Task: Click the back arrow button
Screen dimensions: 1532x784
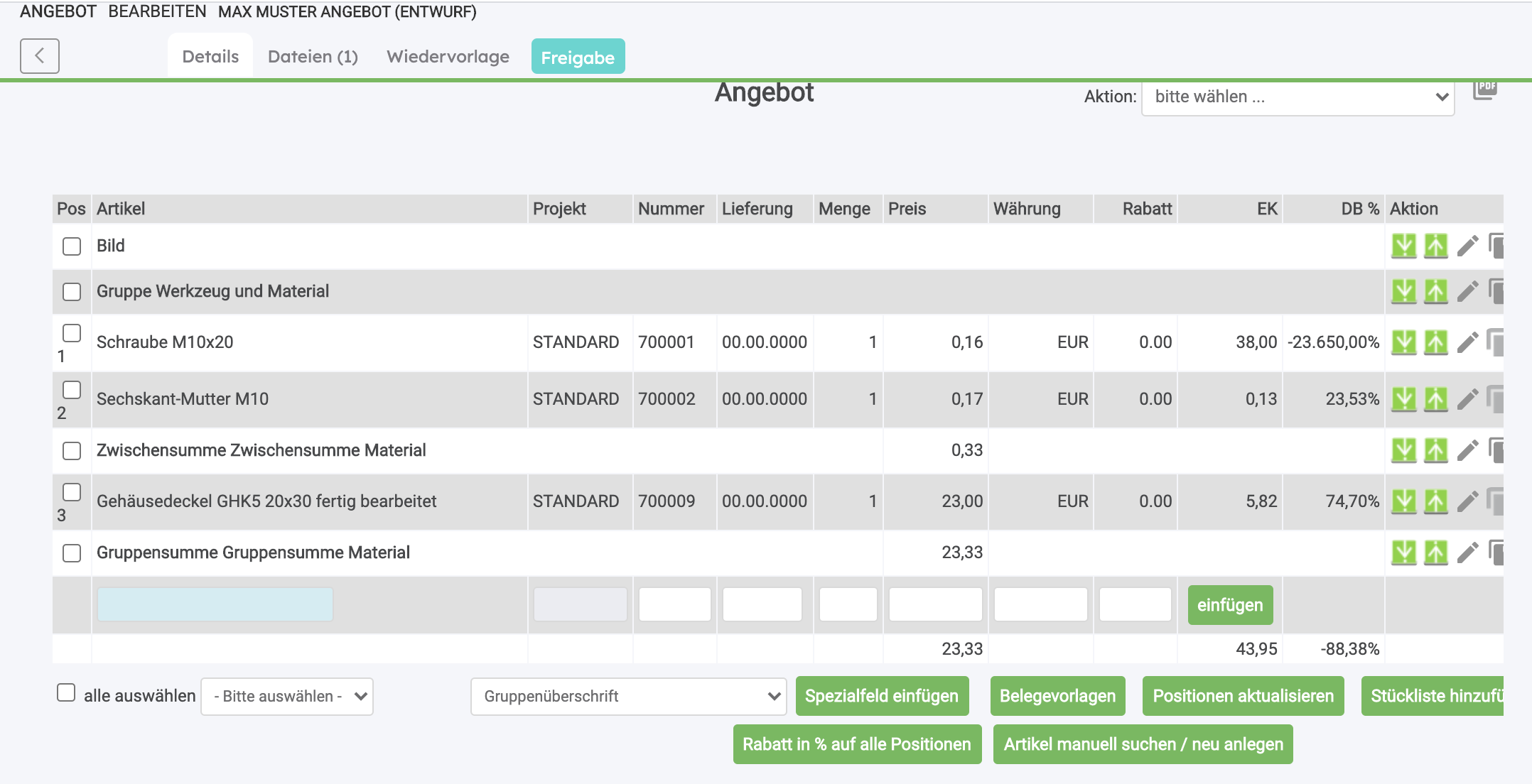Action: point(40,56)
